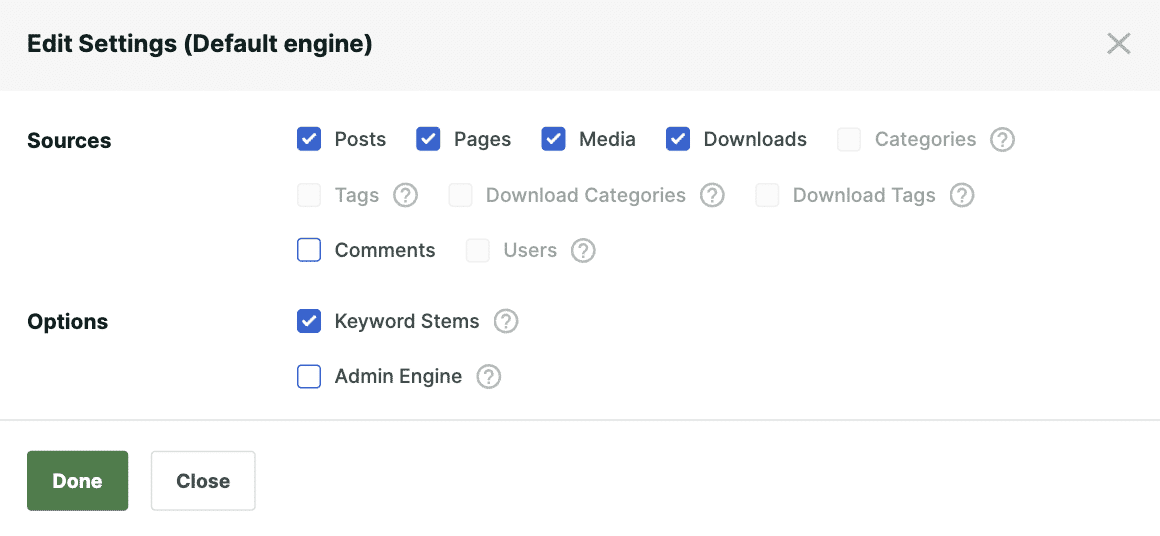Click the Download Tags checkbox
This screenshot has height=536, width=1160.
pos(767,195)
